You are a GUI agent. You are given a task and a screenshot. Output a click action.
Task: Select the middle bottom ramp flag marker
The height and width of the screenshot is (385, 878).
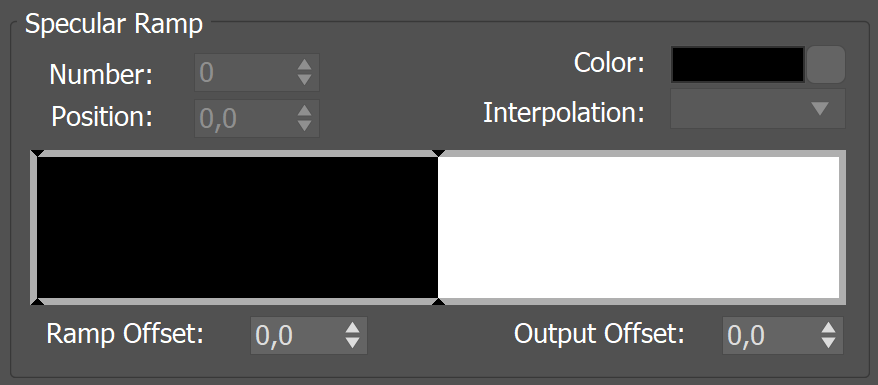pyautogui.click(x=438, y=302)
